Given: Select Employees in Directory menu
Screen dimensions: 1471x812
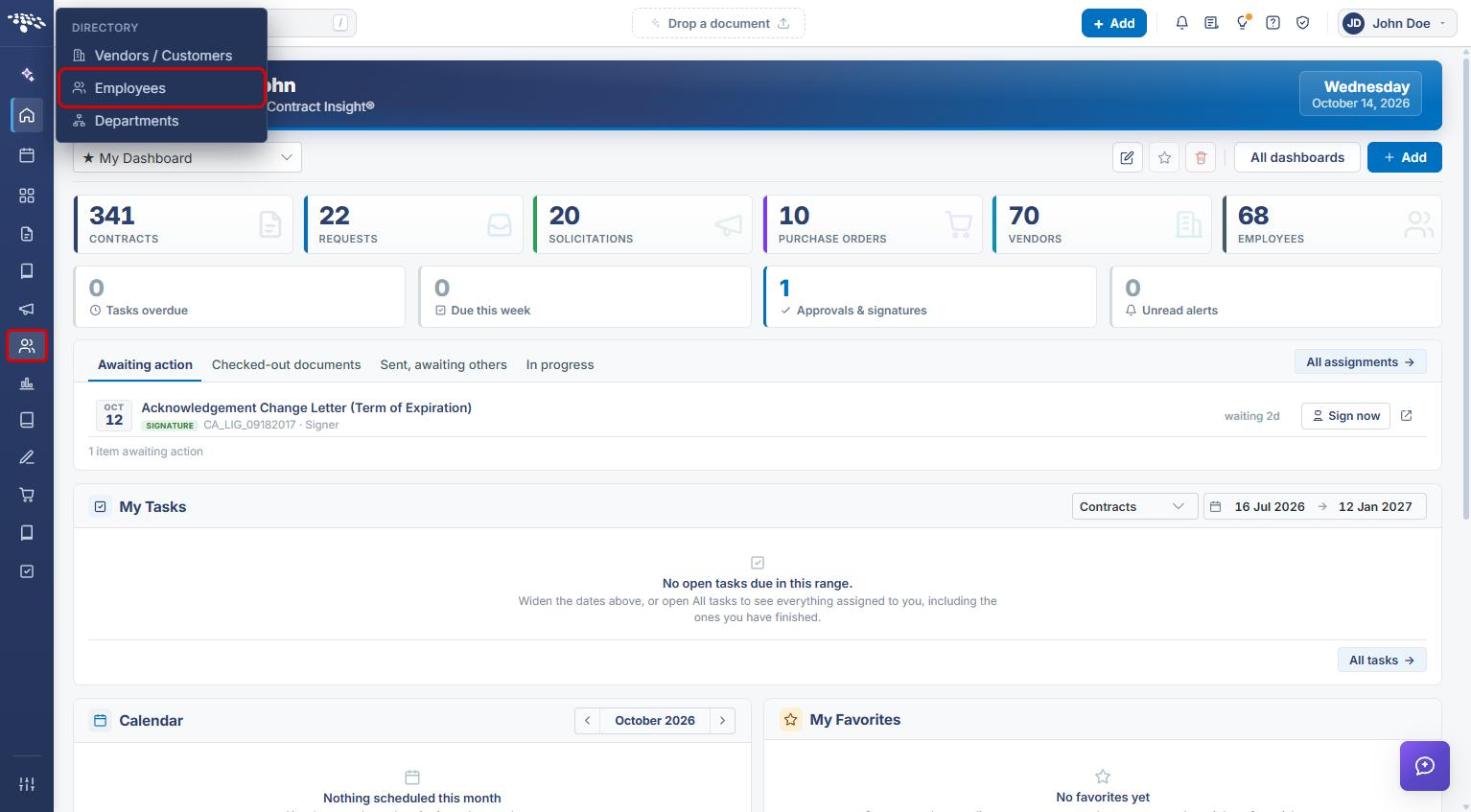Looking at the screenshot, I should [x=162, y=88].
